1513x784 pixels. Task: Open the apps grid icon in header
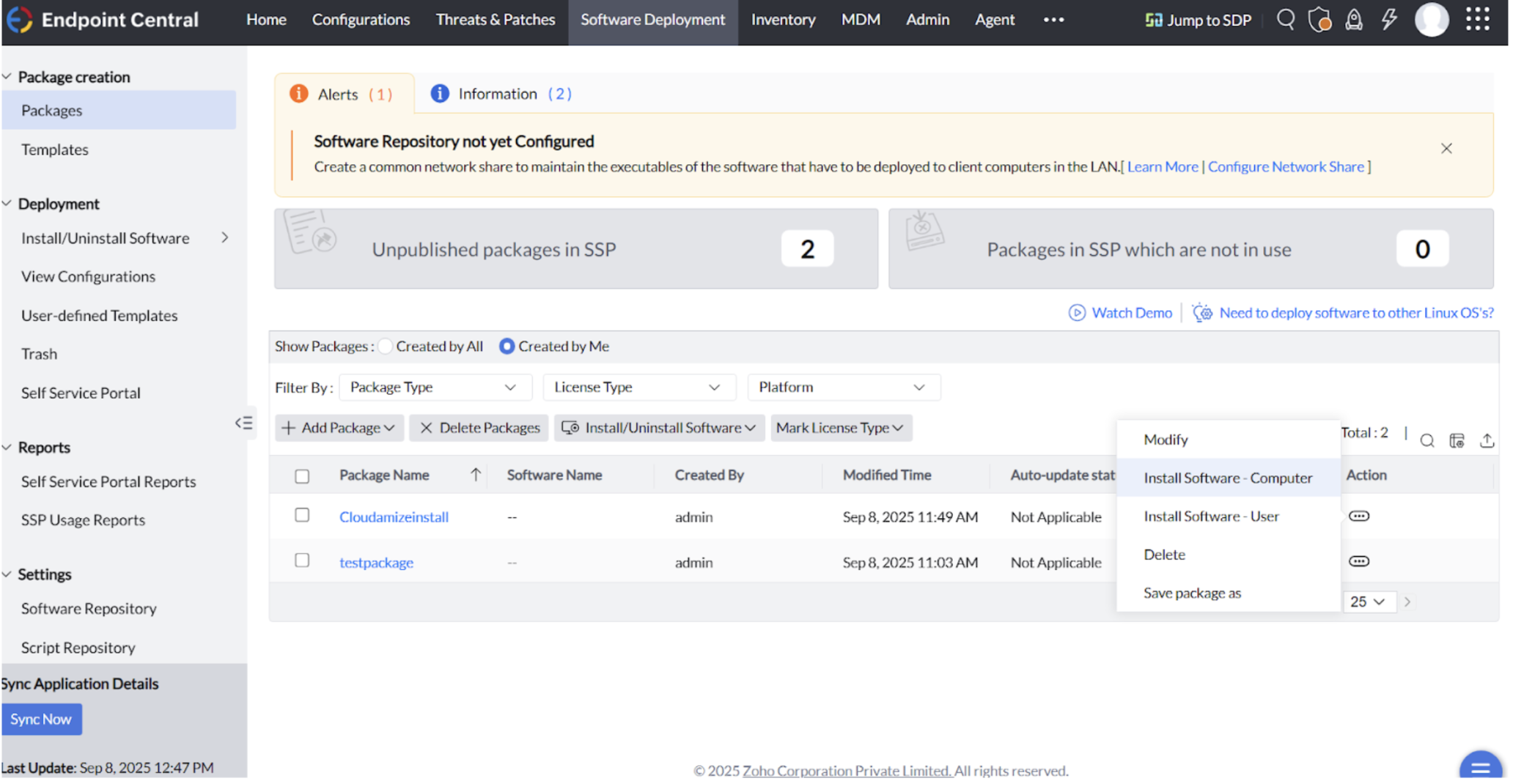pos(1477,20)
